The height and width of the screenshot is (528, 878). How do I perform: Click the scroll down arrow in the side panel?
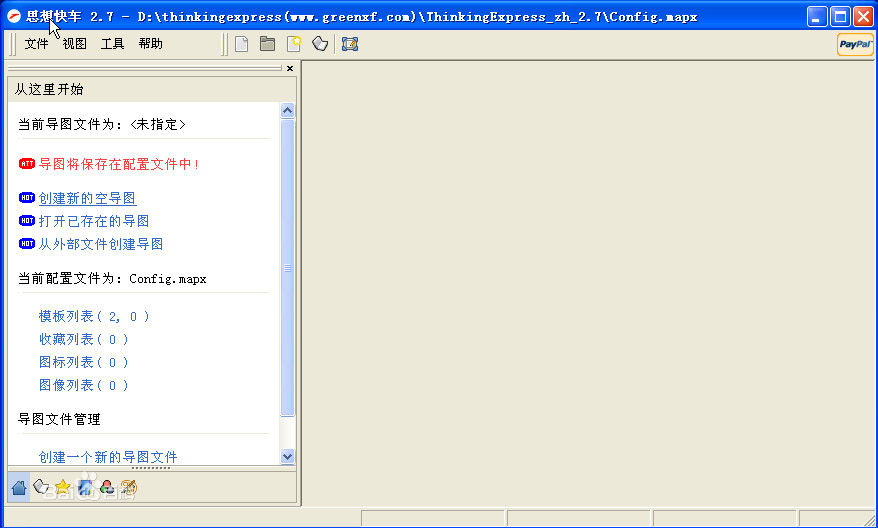[288, 456]
